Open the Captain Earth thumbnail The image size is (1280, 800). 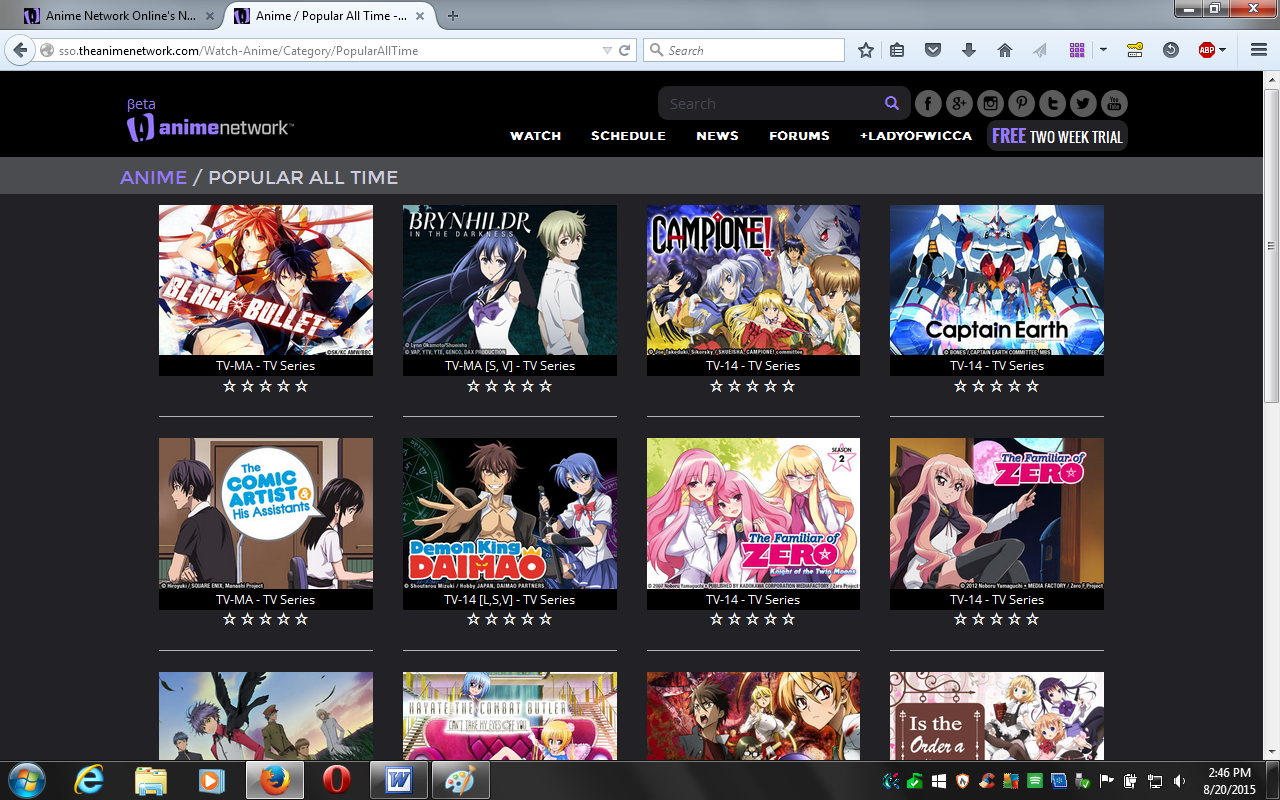(x=997, y=280)
